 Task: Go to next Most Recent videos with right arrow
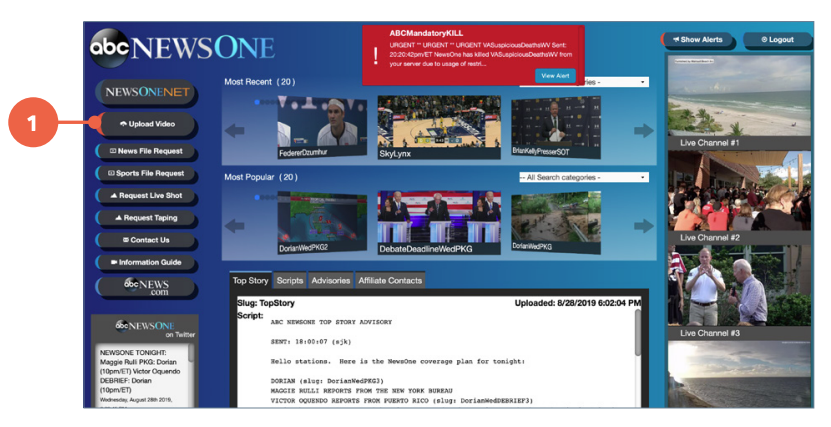point(644,130)
